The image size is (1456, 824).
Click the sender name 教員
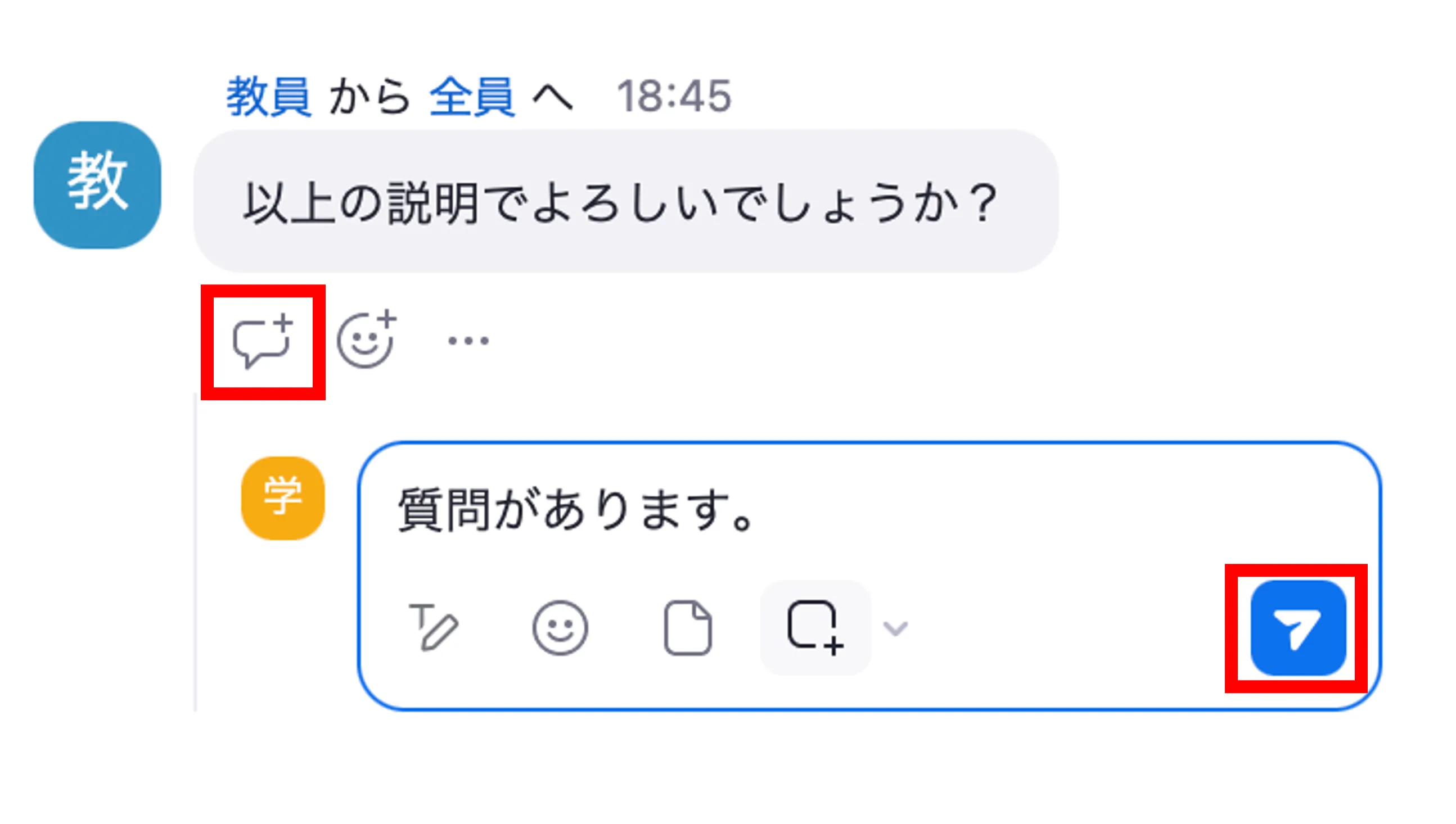tap(268, 97)
